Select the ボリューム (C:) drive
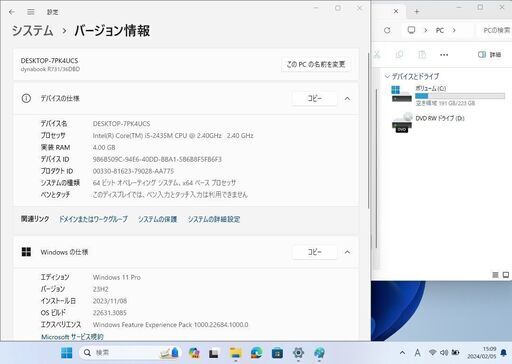512x364 pixels. click(x=448, y=95)
